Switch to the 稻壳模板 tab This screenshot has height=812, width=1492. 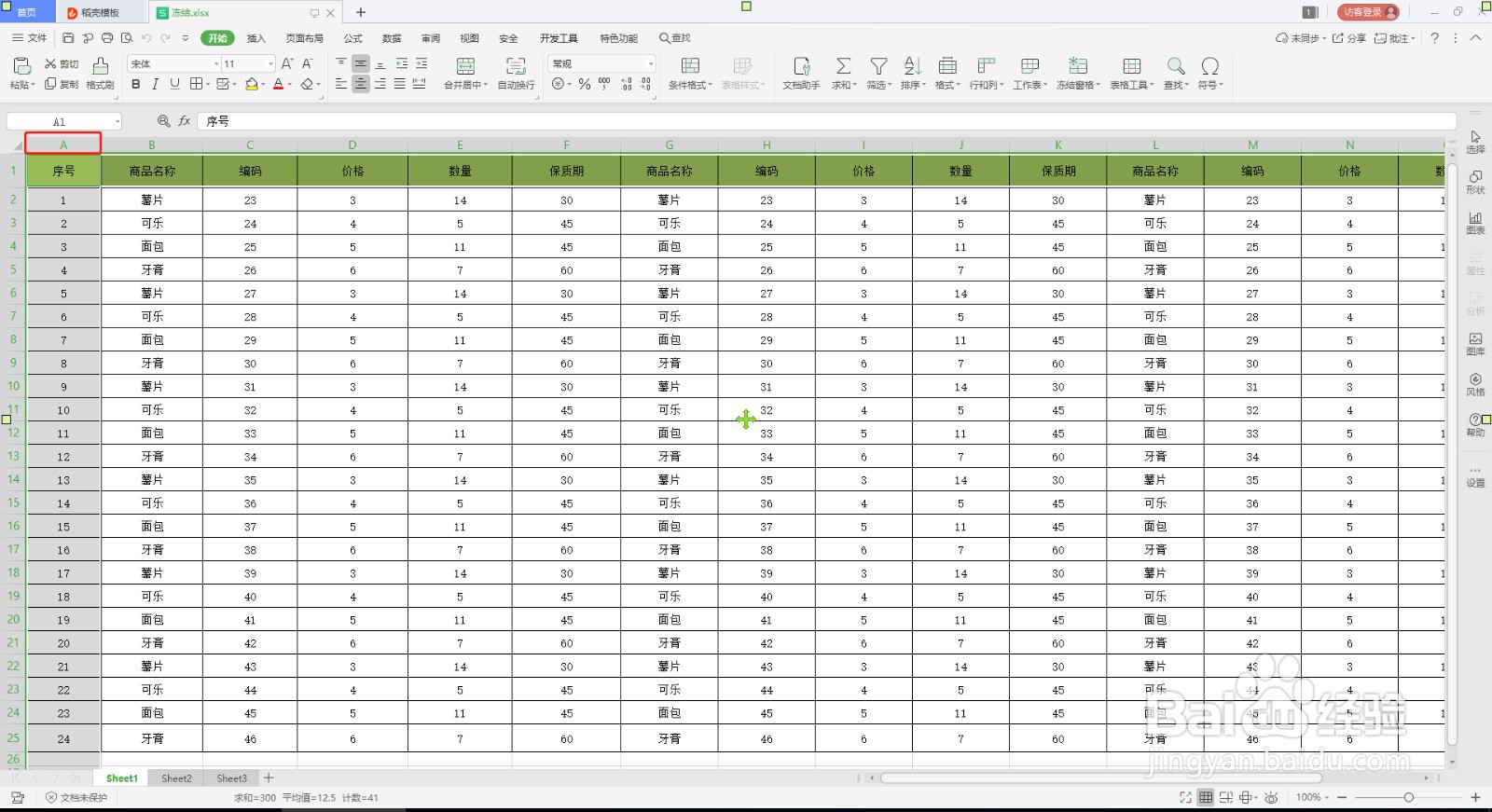(100, 13)
